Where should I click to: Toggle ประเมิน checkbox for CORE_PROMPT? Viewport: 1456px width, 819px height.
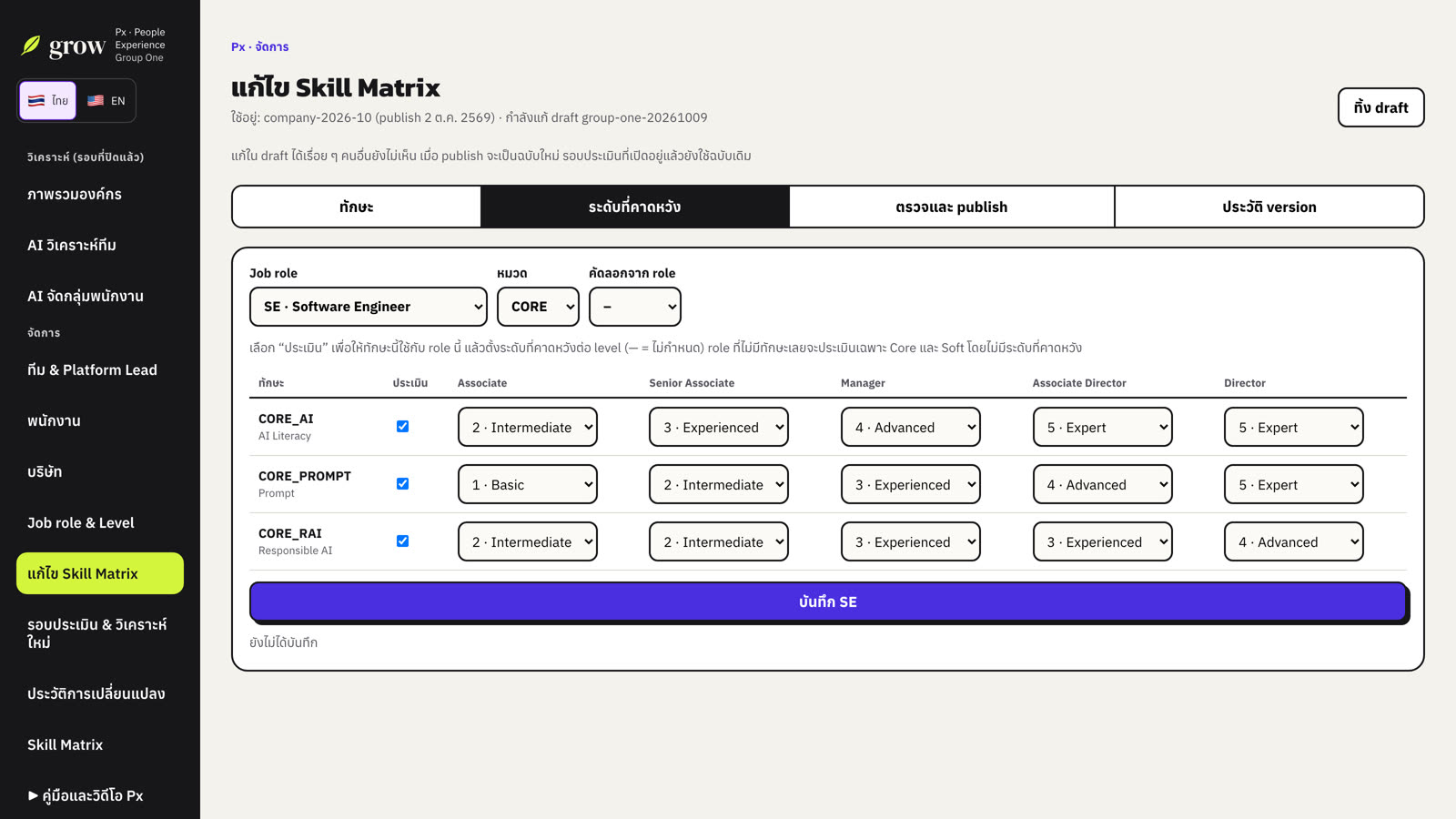[x=402, y=483]
